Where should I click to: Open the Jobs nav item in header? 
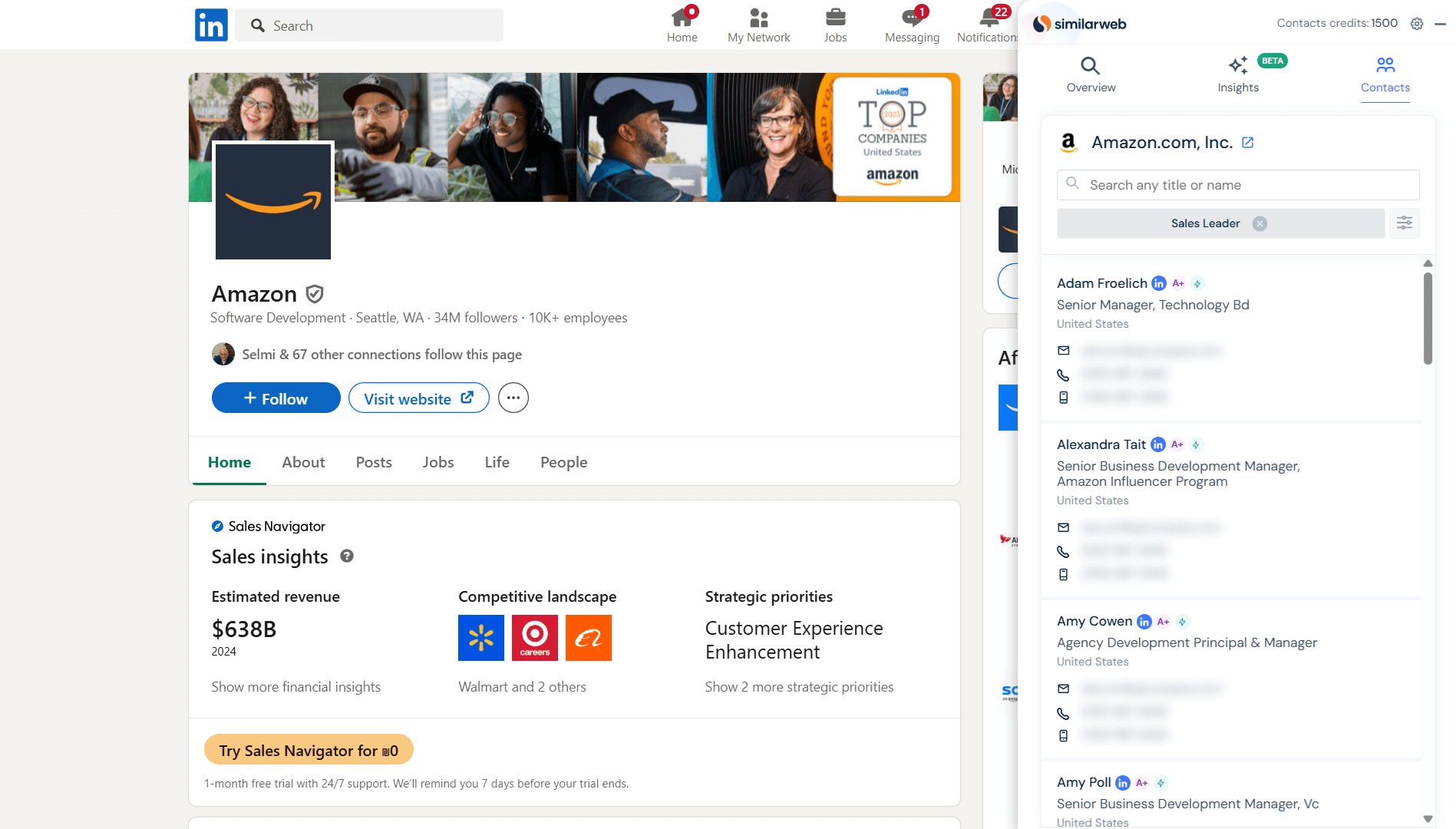click(x=835, y=25)
